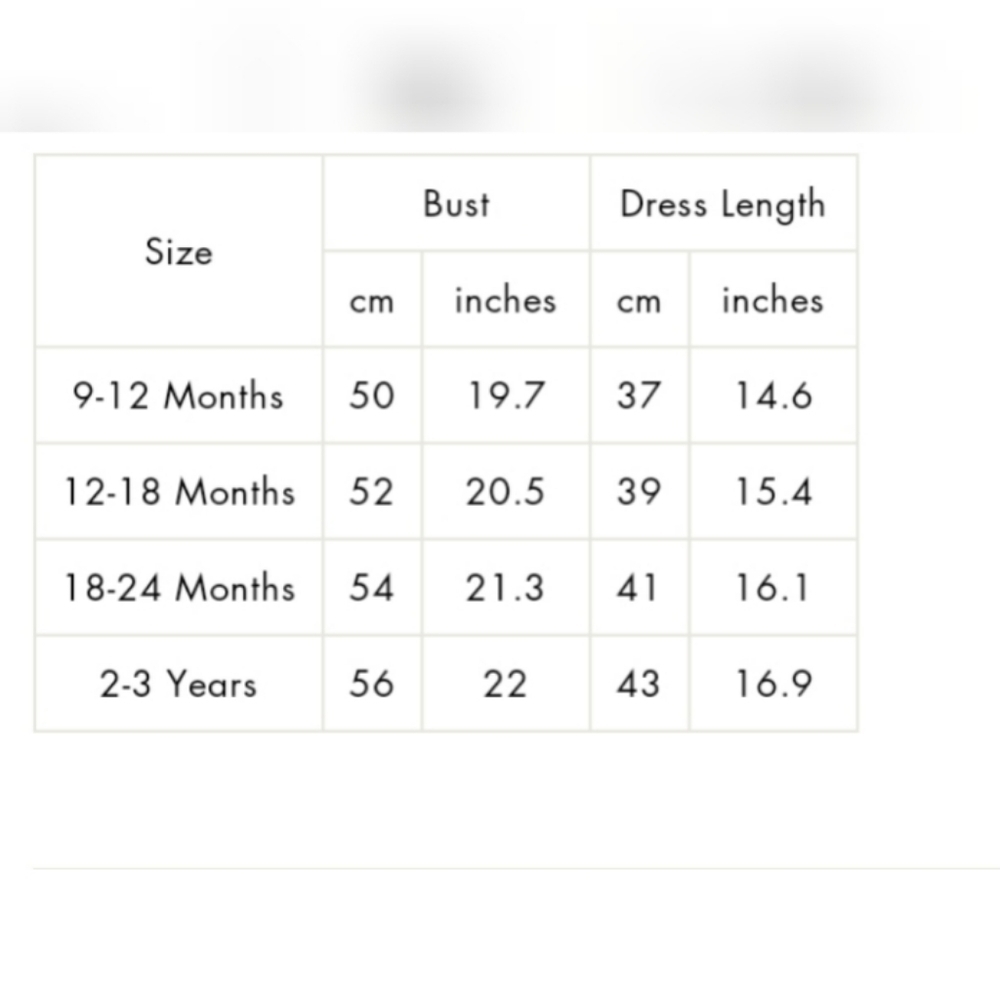The width and height of the screenshot is (1000, 1000).
Task: Select the 9-12 Months row label
Action: click(178, 396)
